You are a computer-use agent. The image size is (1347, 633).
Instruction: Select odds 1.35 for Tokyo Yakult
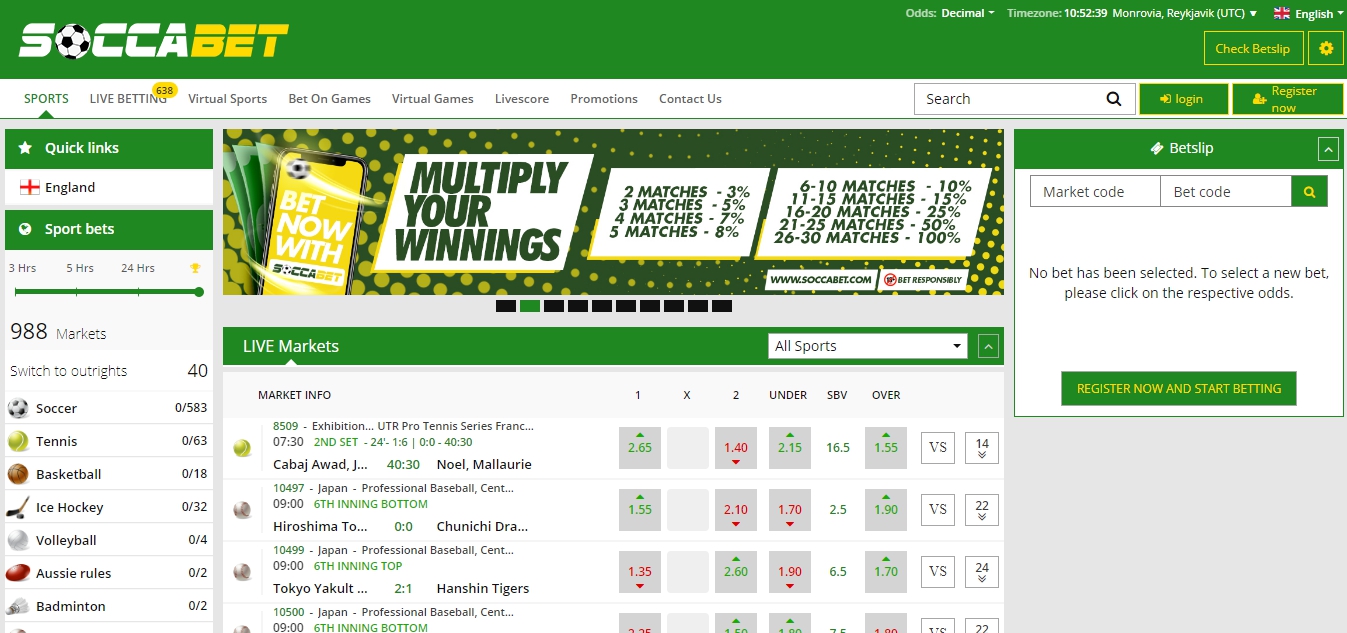click(x=640, y=572)
